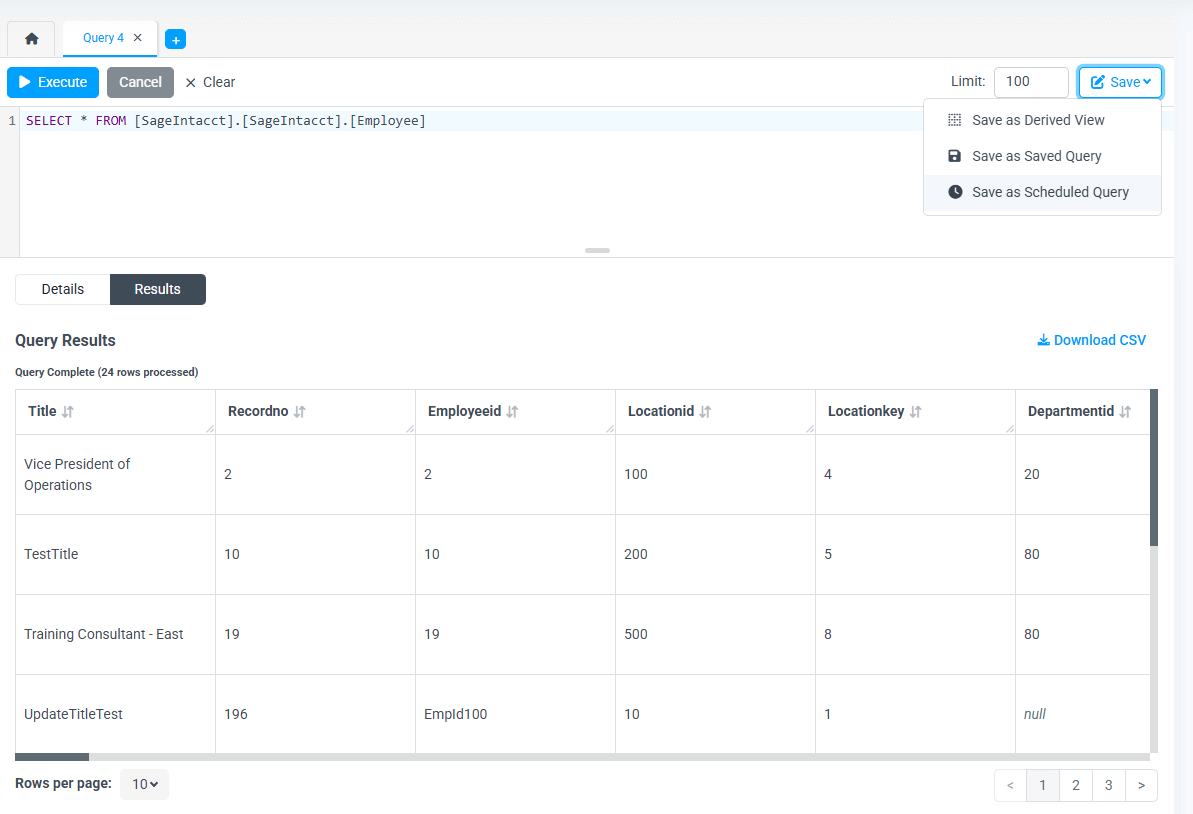This screenshot has height=814, width=1193.
Task: Select the Query 4 tab
Action: (102, 38)
